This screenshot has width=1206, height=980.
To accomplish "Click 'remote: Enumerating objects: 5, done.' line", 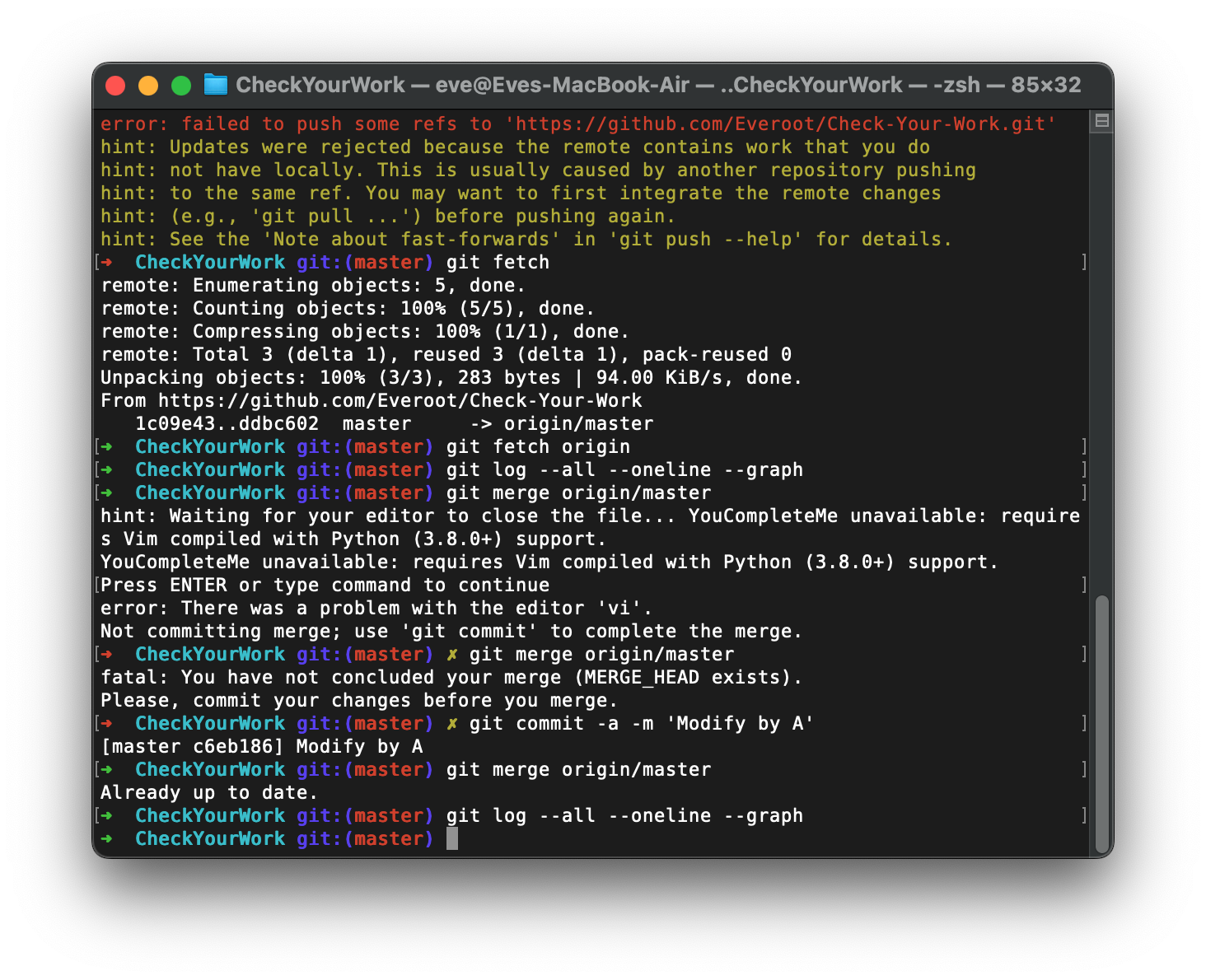I will click(313, 285).
